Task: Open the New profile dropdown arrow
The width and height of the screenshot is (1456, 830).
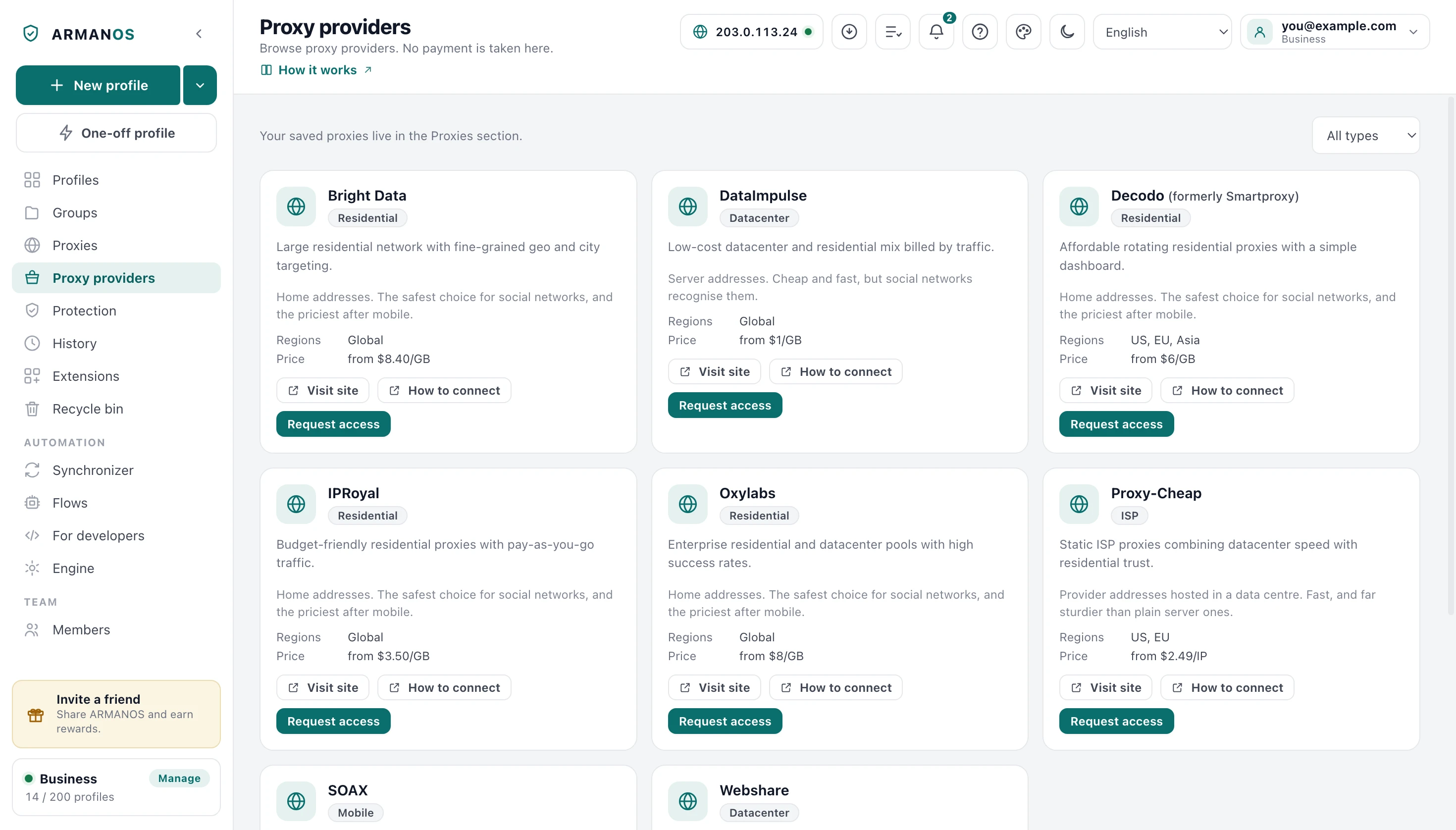Action: click(x=200, y=85)
